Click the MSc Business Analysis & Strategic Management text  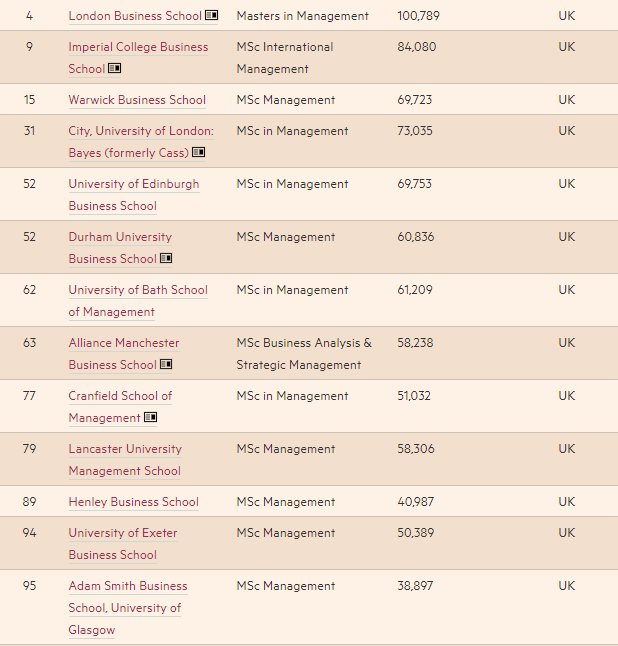click(303, 354)
